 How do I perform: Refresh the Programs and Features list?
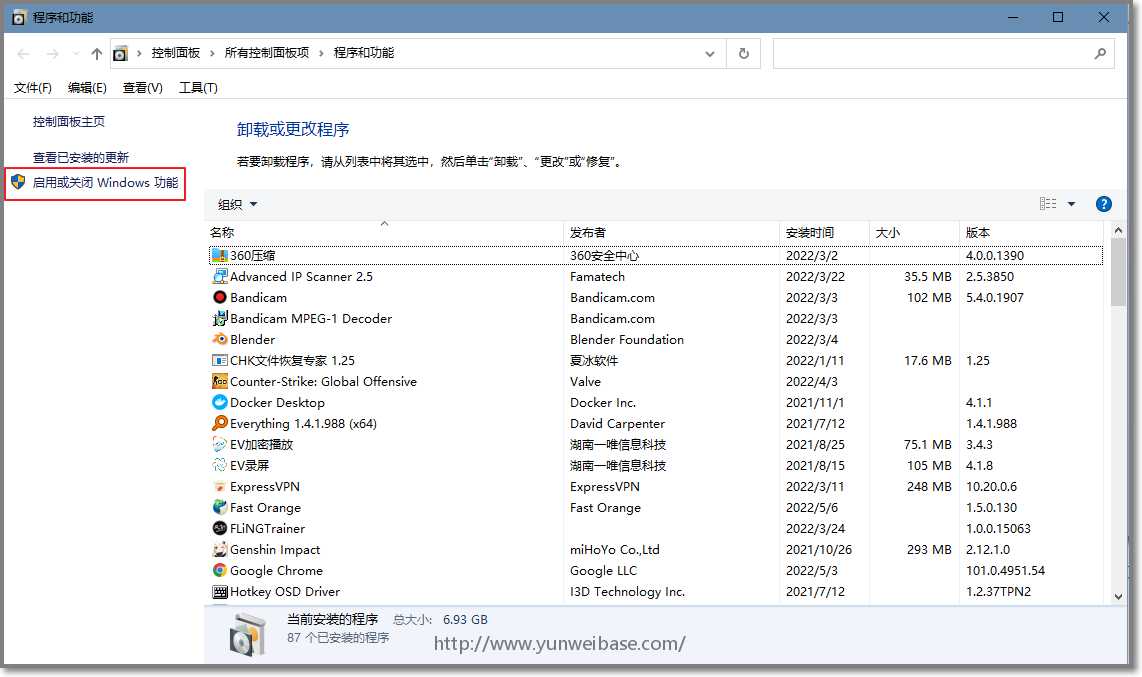point(744,53)
